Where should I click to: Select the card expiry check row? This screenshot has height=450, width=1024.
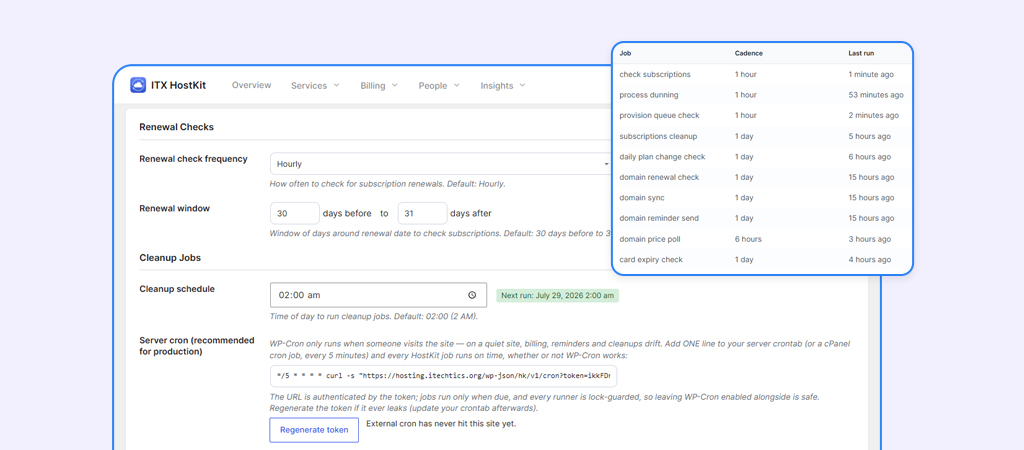coord(762,259)
